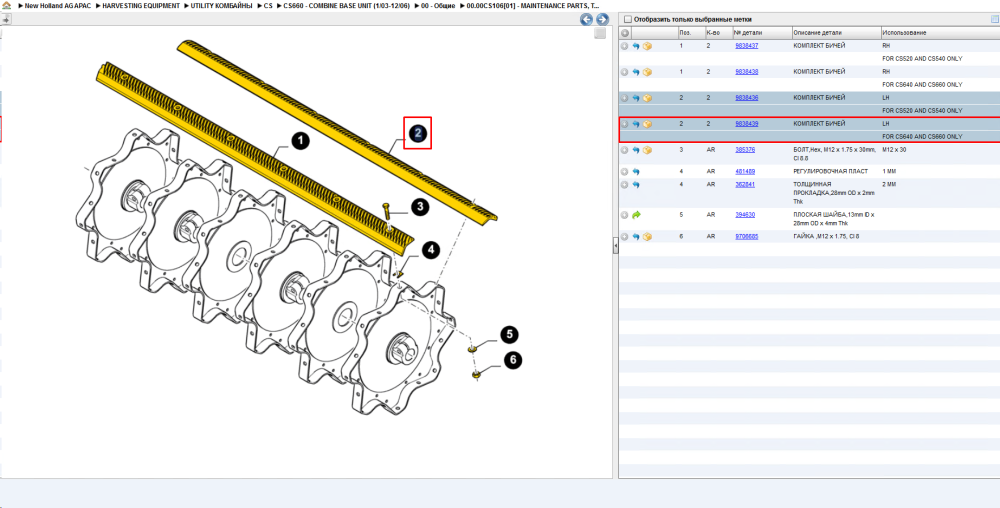Open the panel layout icon right of the checkbox
Screen dimensions: 1000x508
994,20
